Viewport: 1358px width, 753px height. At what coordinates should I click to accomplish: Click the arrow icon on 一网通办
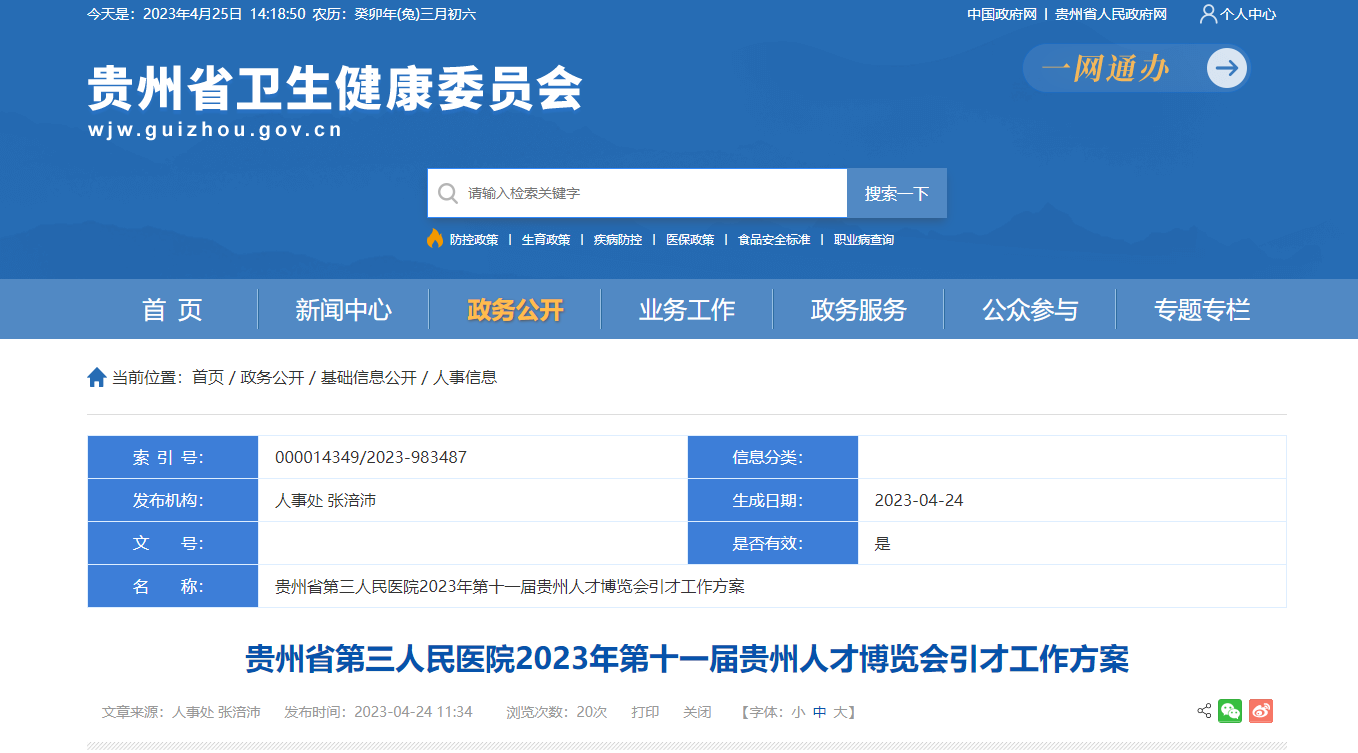click(x=1226, y=68)
